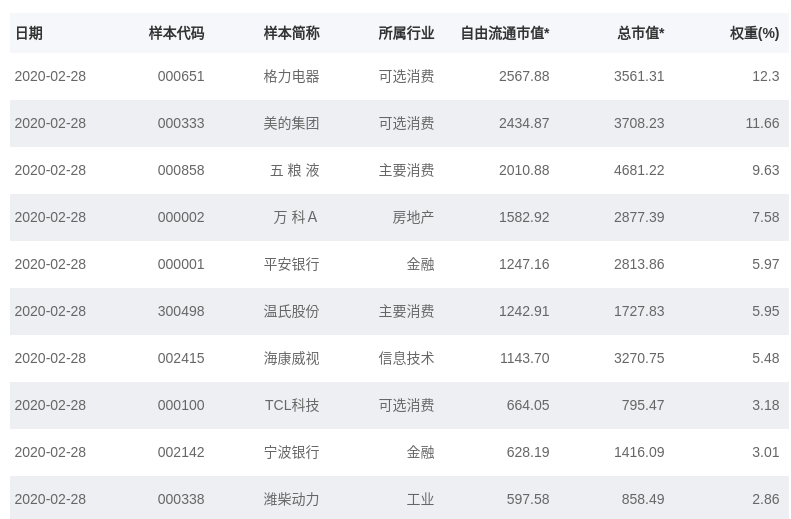Click total market cap 3708.23
The image size is (791, 519).
point(639,123)
